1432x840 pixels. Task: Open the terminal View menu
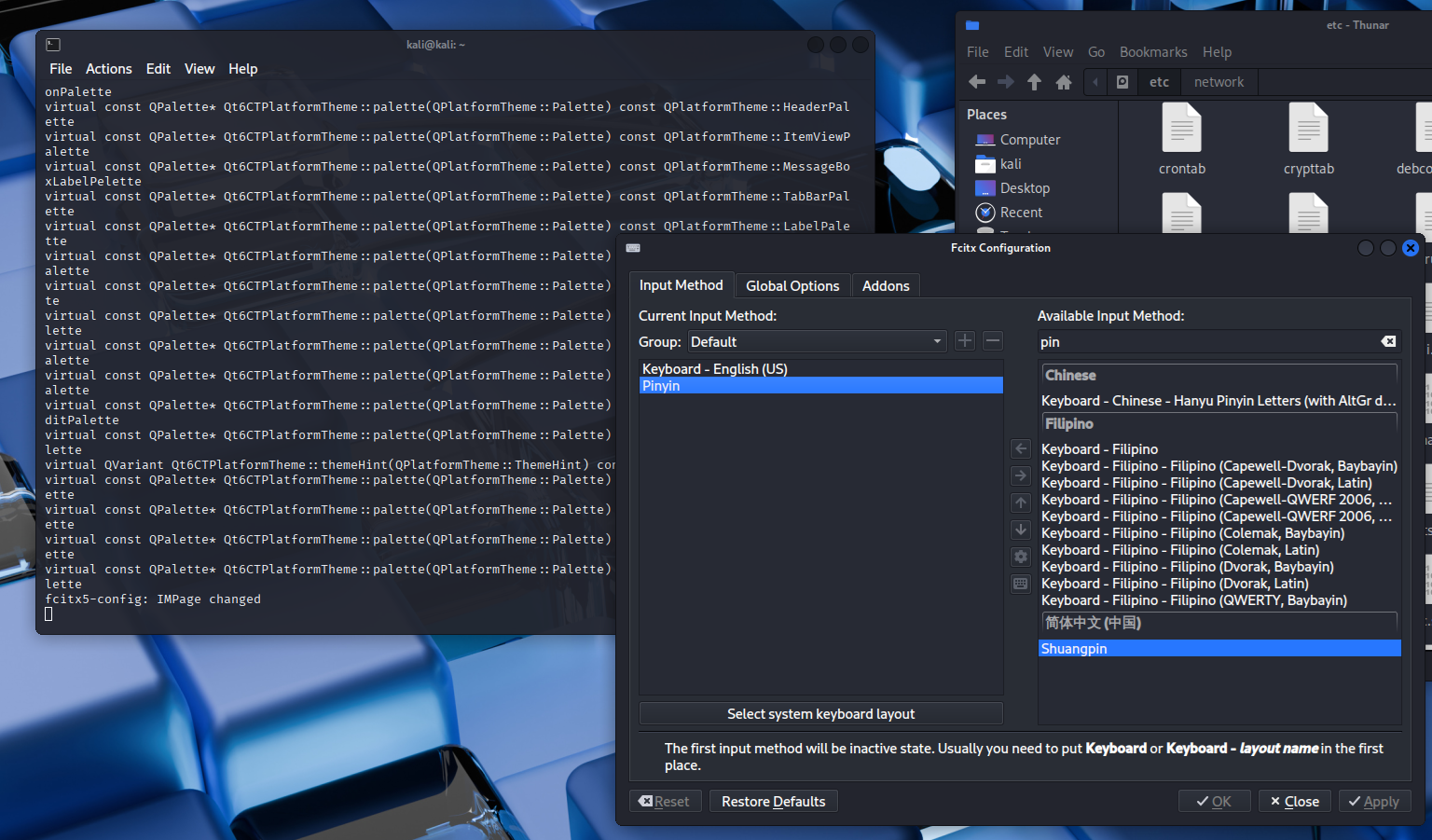point(200,69)
